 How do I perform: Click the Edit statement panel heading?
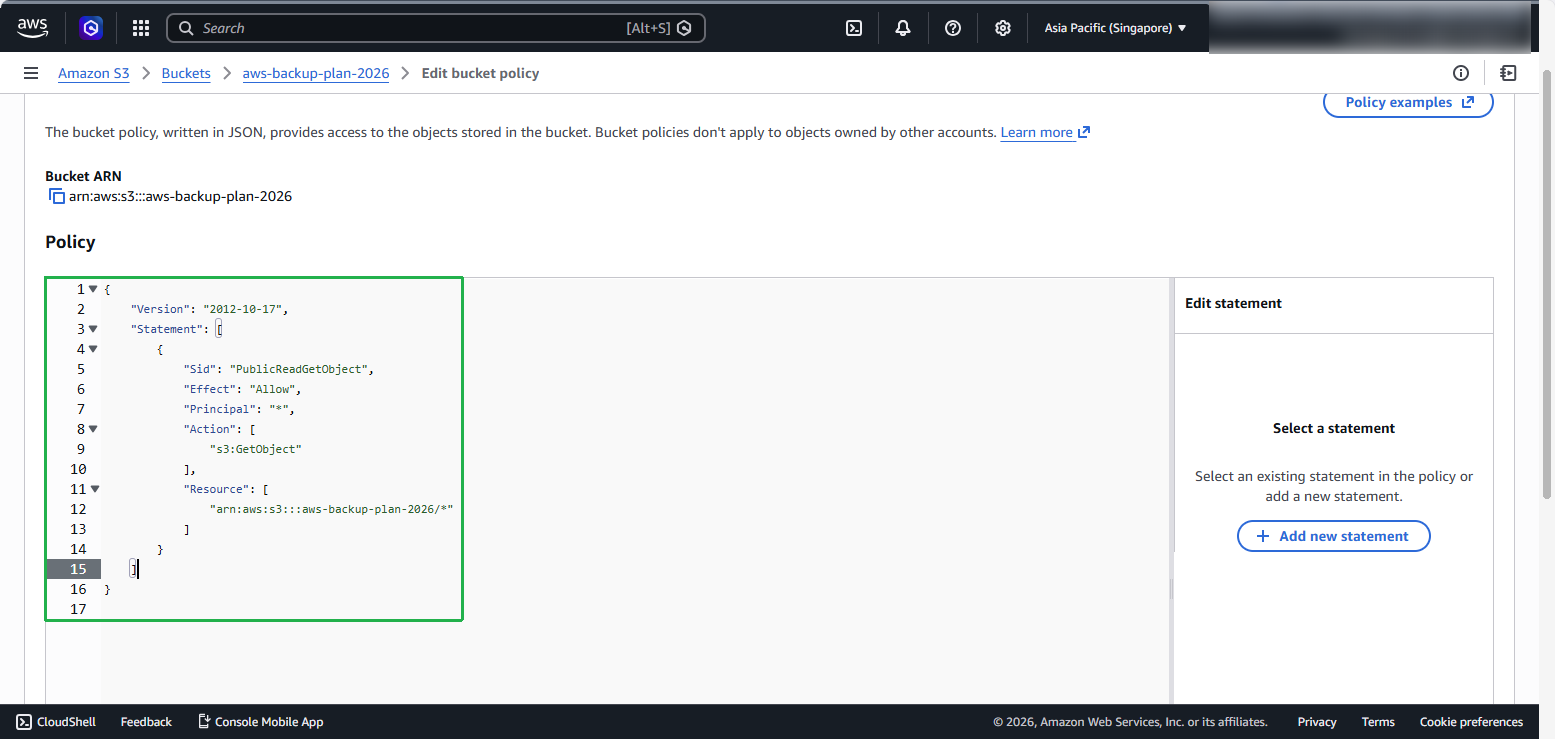coord(1233,303)
